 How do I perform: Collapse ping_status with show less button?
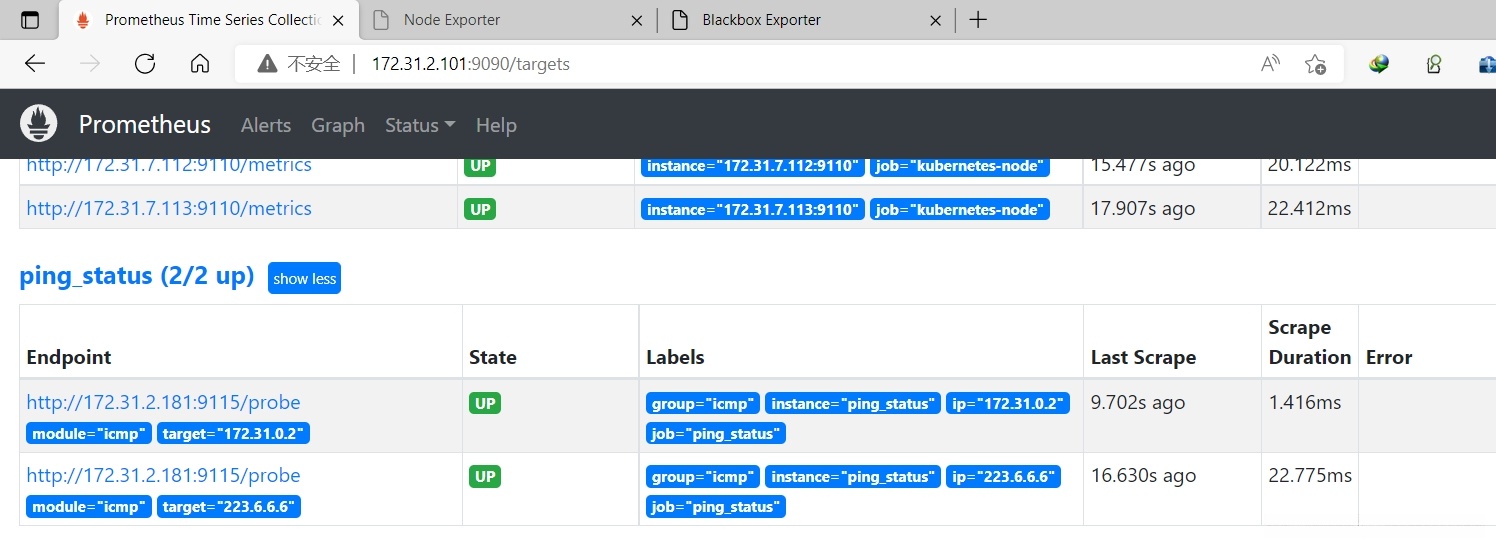[304, 278]
